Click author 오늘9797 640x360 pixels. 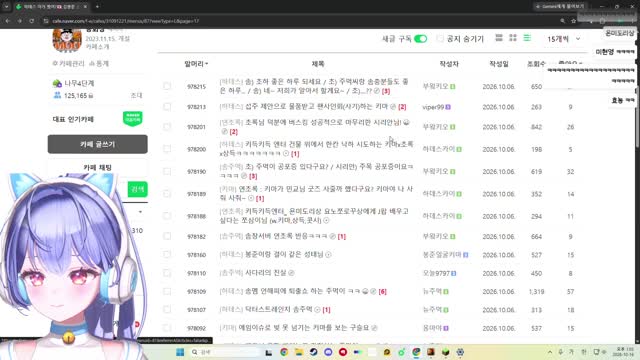pos(436,273)
